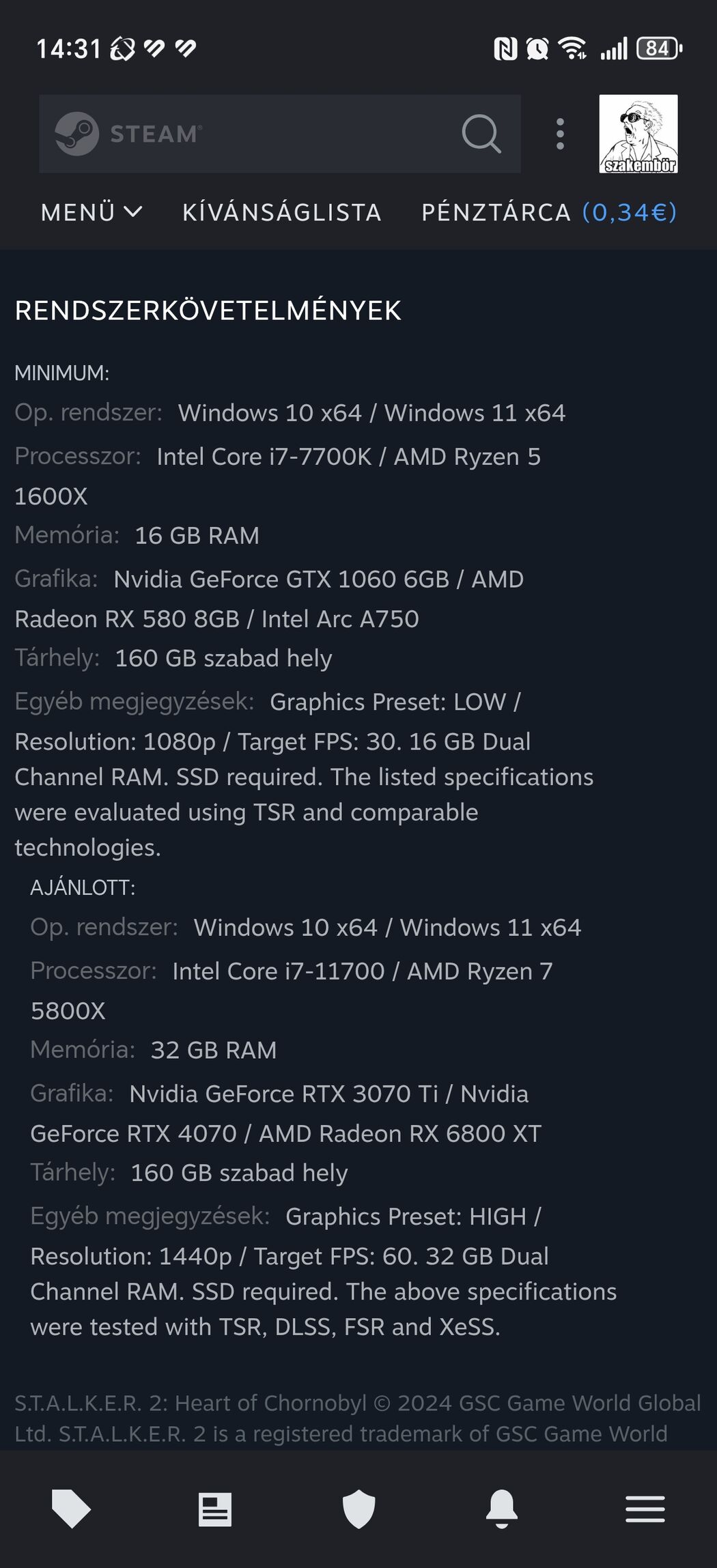
Task: Tap the Steam search input field
Action: tap(280, 134)
